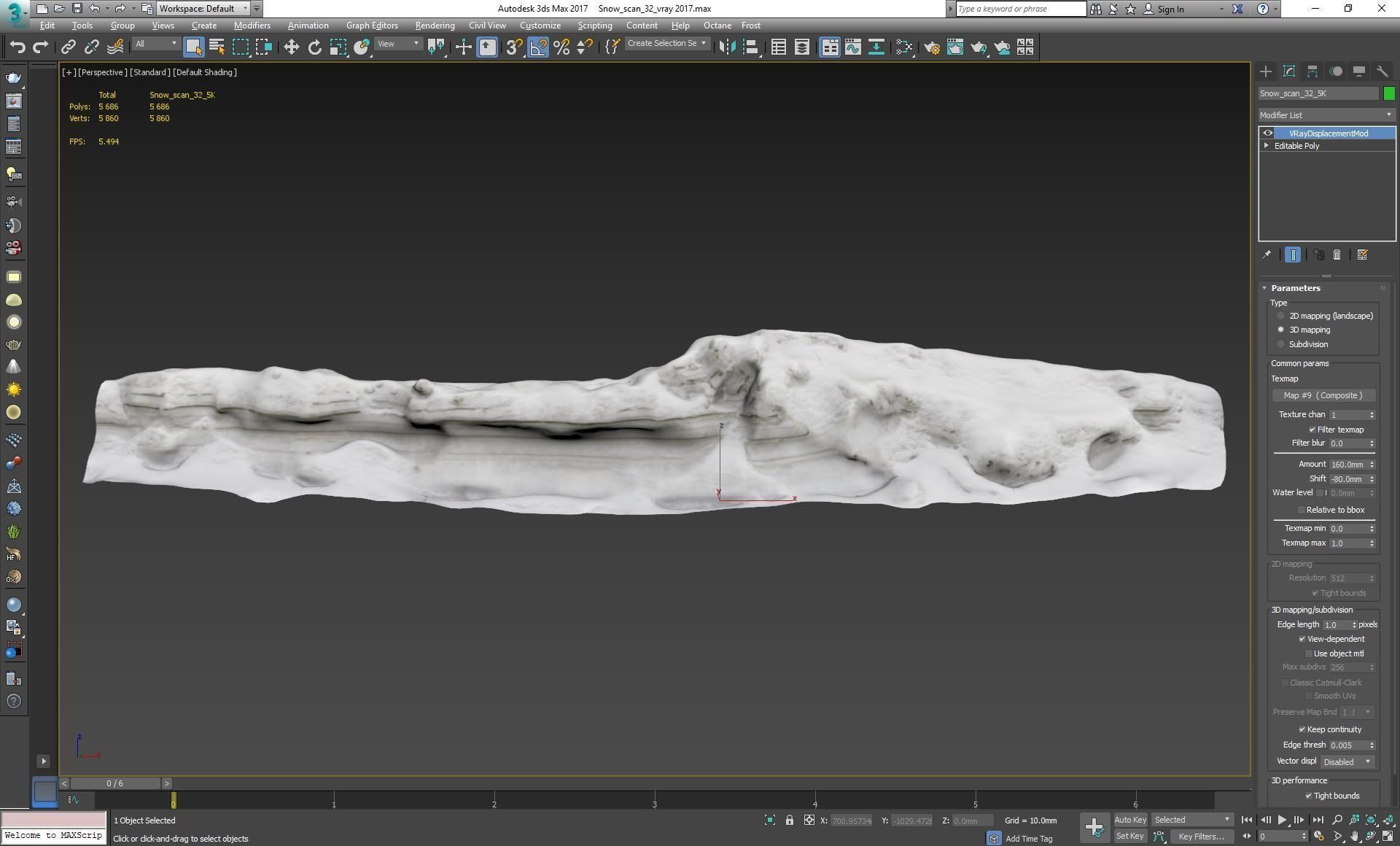Open the Modifier List dropdown
The width and height of the screenshot is (1400, 846).
tap(1326, 115)
